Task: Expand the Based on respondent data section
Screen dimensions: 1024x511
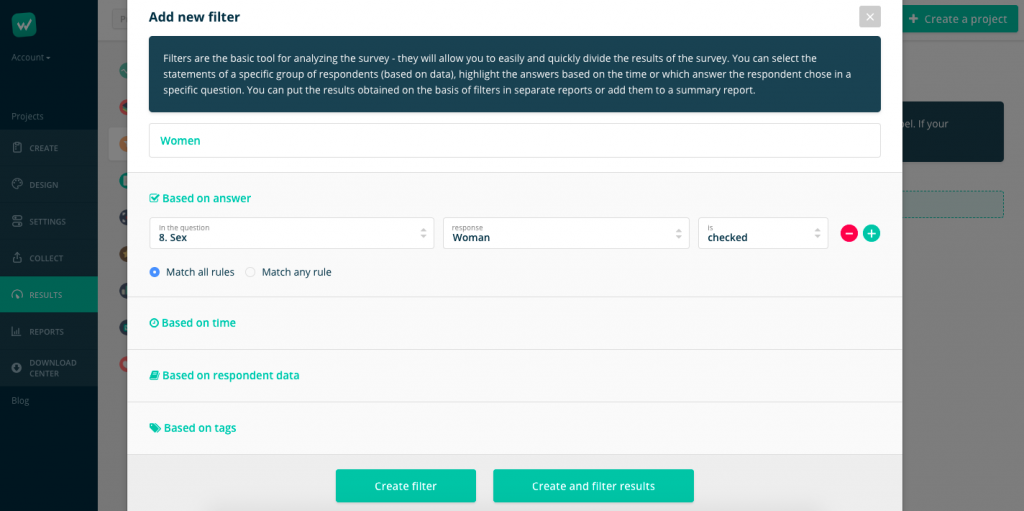Action: click(230, 376)
